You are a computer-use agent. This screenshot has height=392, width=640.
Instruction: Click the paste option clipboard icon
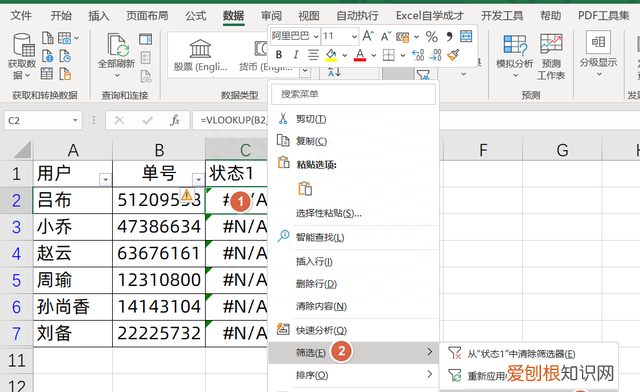coord(305,189)
